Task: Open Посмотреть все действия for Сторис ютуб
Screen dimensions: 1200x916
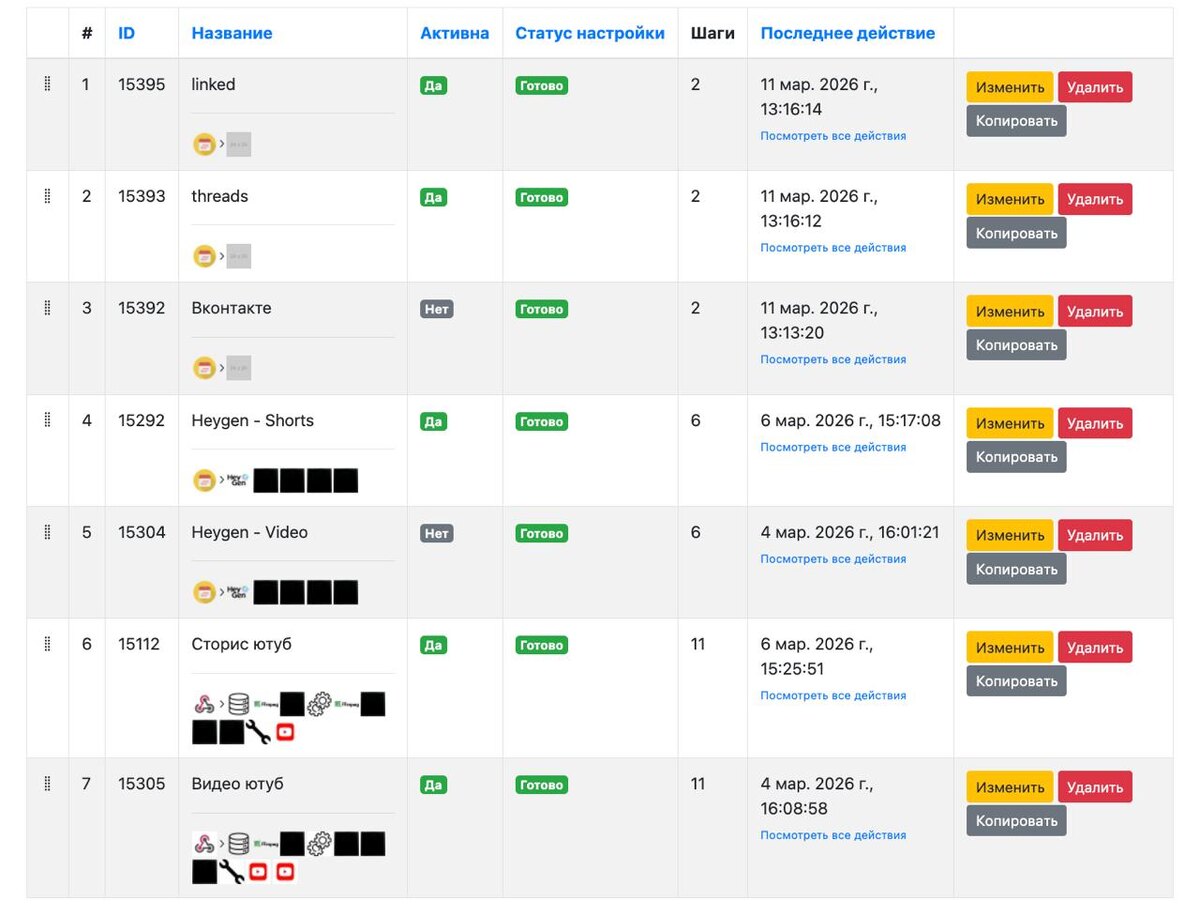Action: 833,695
